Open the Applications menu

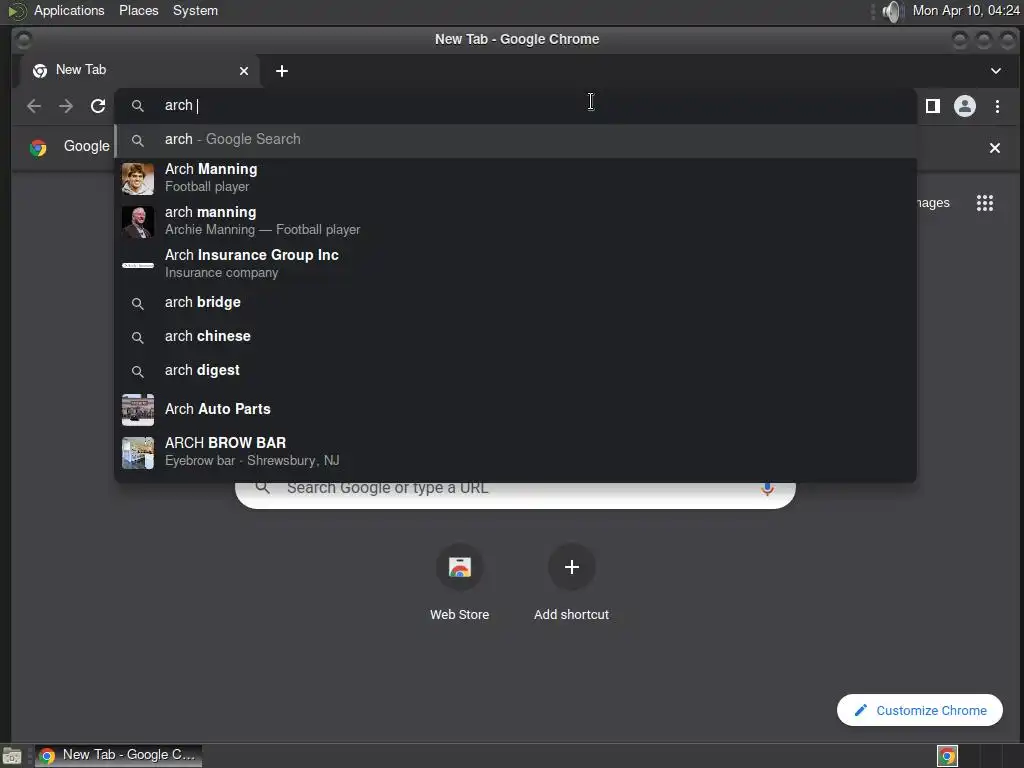pos(69,10)
